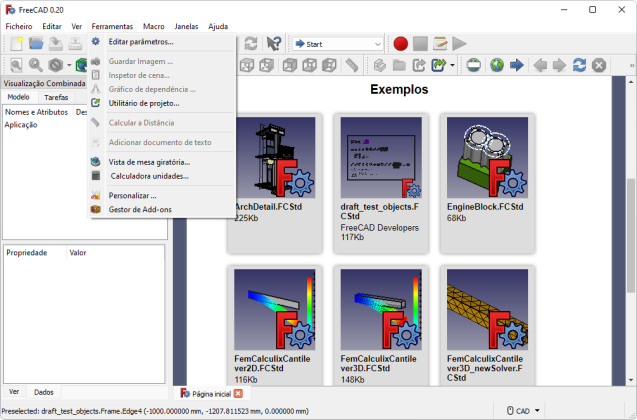Select Calculadora unidades menu entry
The image size is (637, 420).
click(162, 176)
